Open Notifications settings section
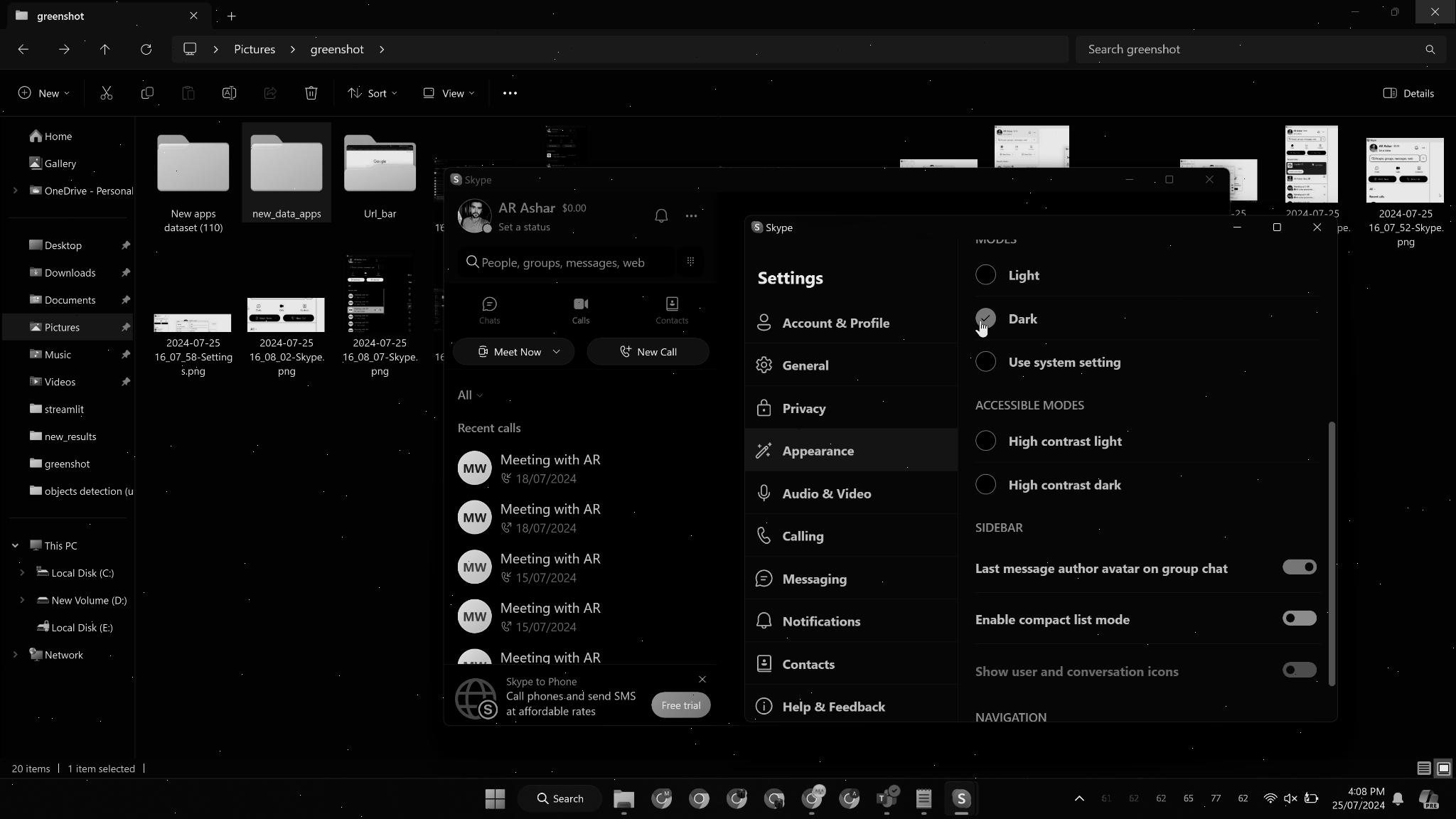 [x=851, y=621]
